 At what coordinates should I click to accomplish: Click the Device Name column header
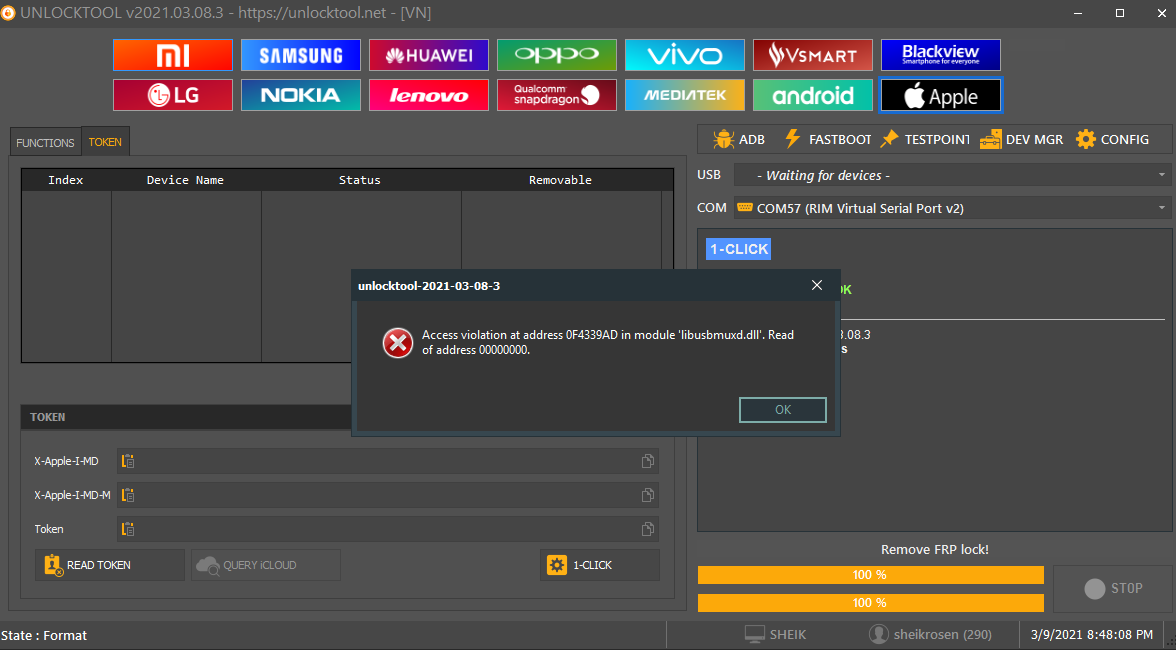tap(185, 180)
